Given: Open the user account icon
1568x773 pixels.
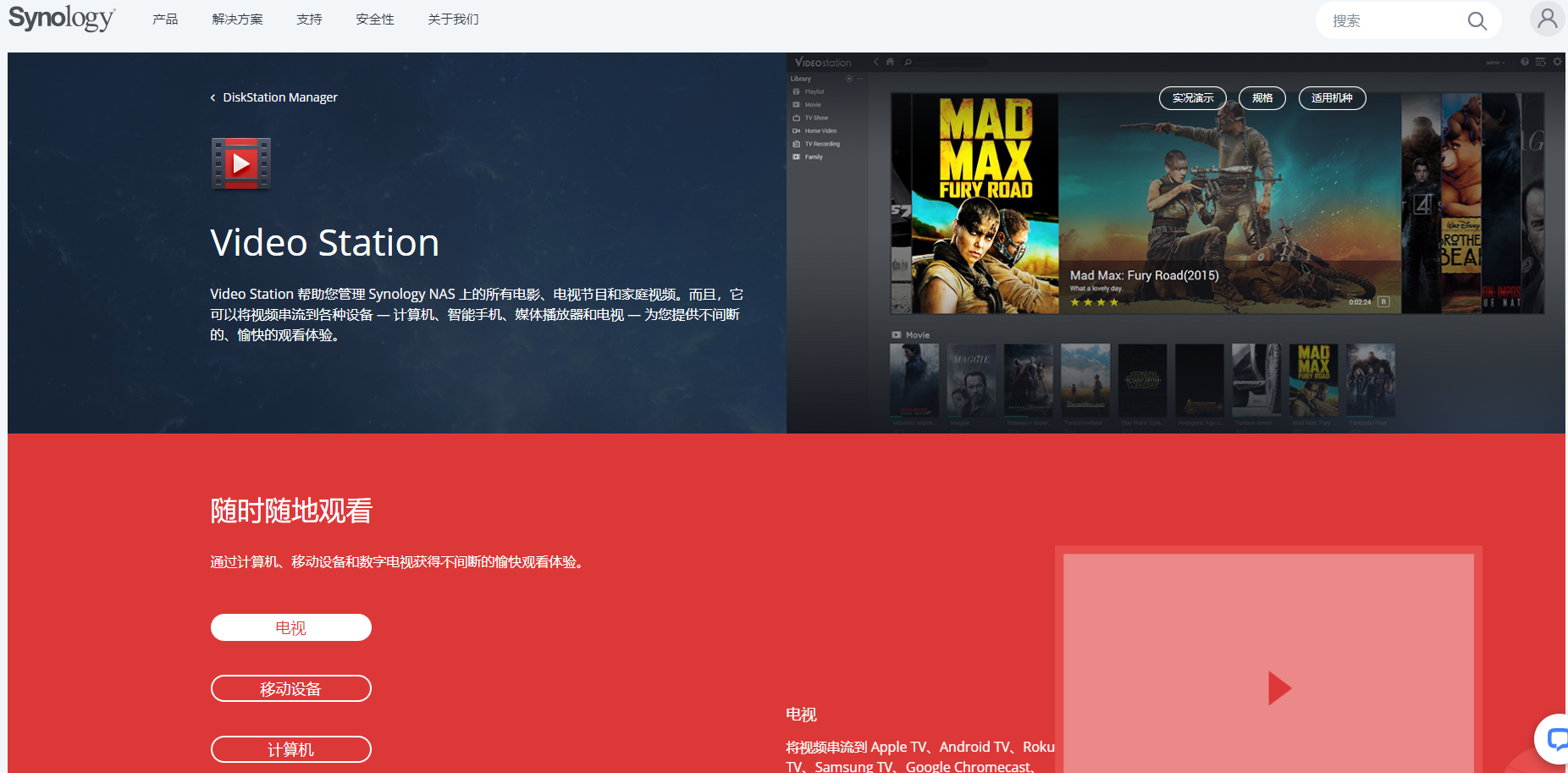Looking at the screenshot, I should coord(1547,19).
